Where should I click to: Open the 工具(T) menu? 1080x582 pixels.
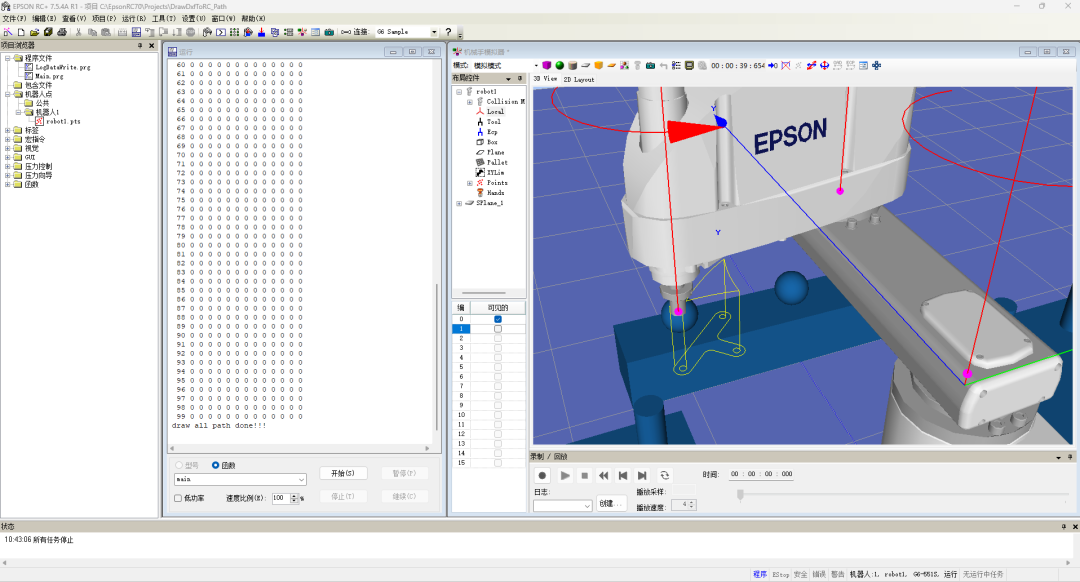(163, 19)
